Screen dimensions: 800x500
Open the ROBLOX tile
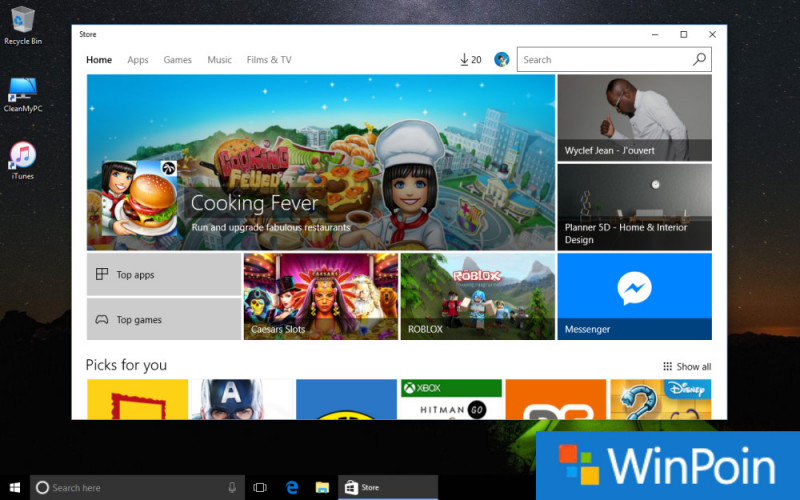(x=478, y=296)
